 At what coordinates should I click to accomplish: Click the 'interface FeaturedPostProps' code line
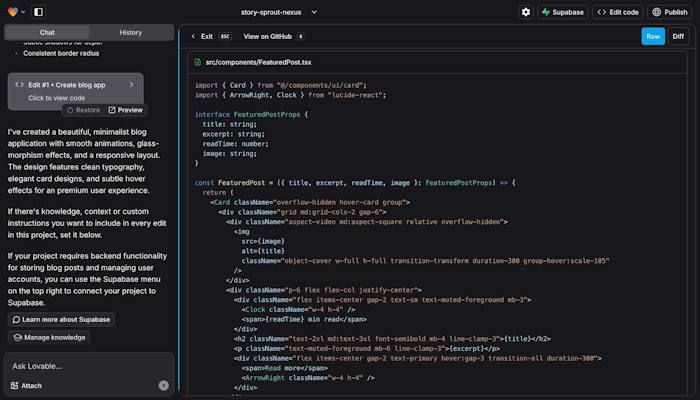251,115
